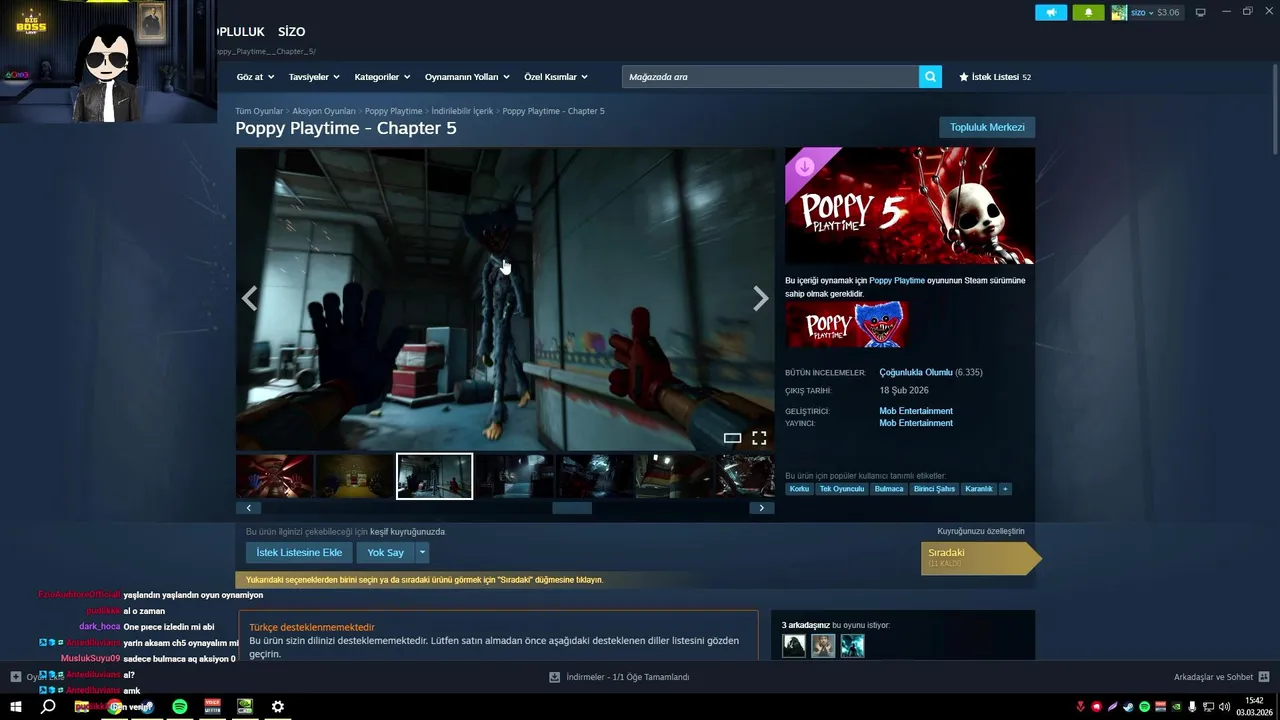The height and width of the screenshot is (720, 1280).
Task: Move the thumbnail strip scrollbar handle
Action: coord(572,508)
